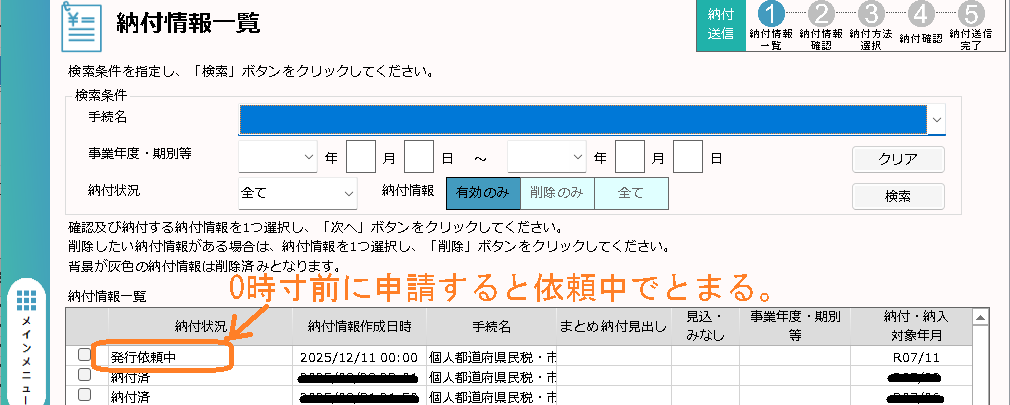The height and width of the screenshot is (405, 1010).
Task: Click step 3 納付方法選択 circle
Action: (x=871, y=14)
